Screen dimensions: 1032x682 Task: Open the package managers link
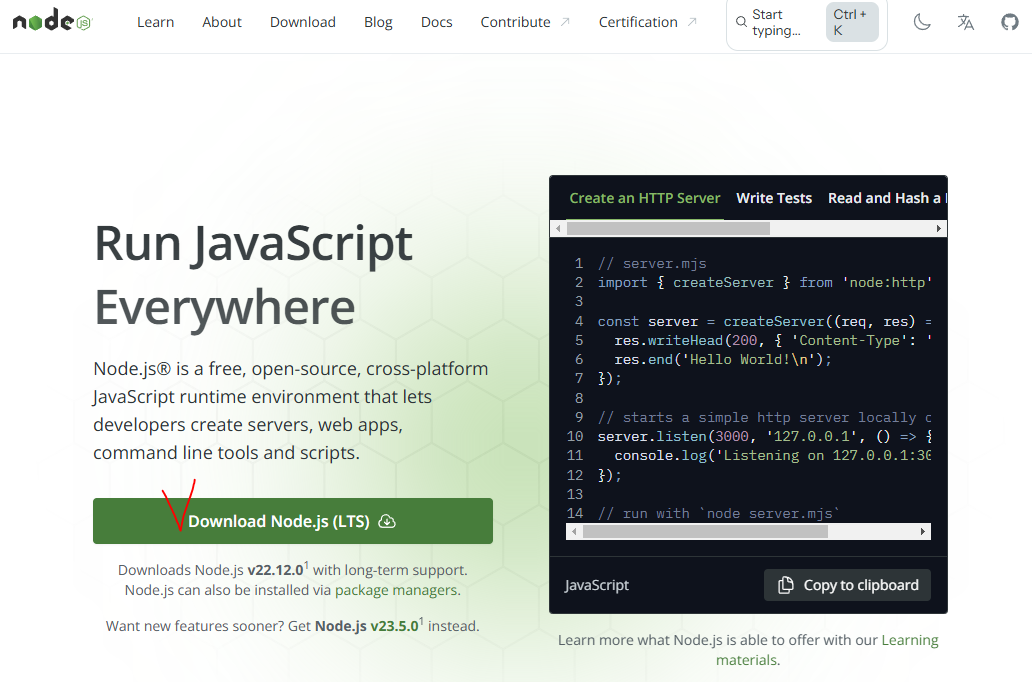396,590
